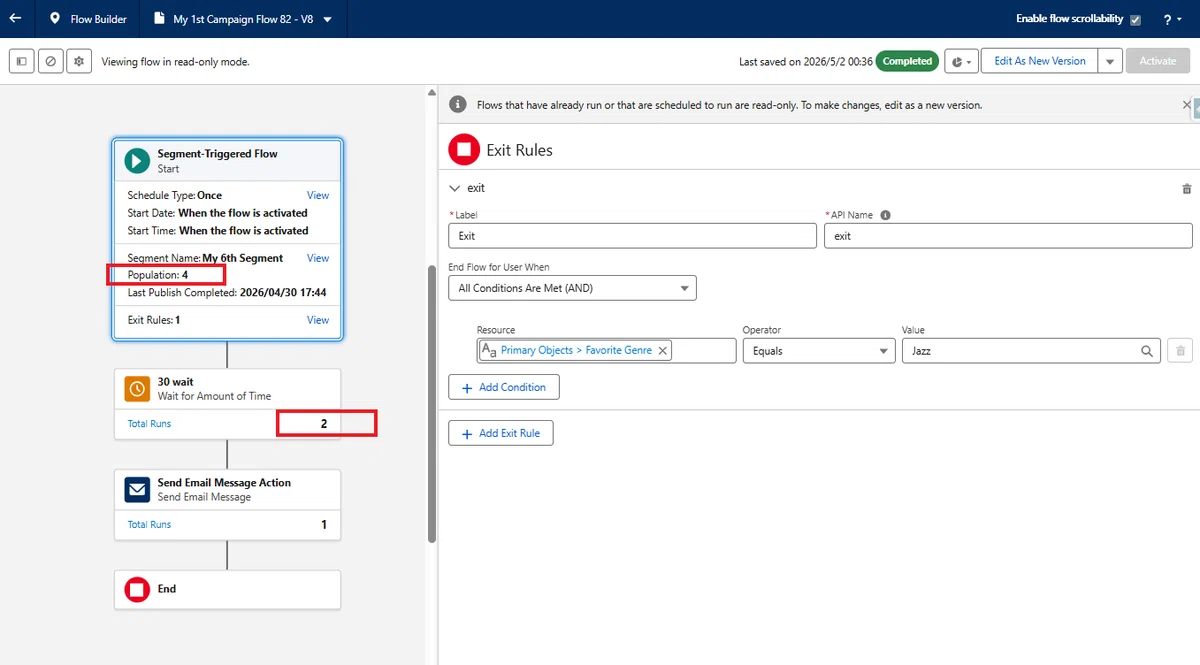Screen dimensions: 1200x665
Task: Click the Flow Builder location pin icon
Action: [55, 19]
